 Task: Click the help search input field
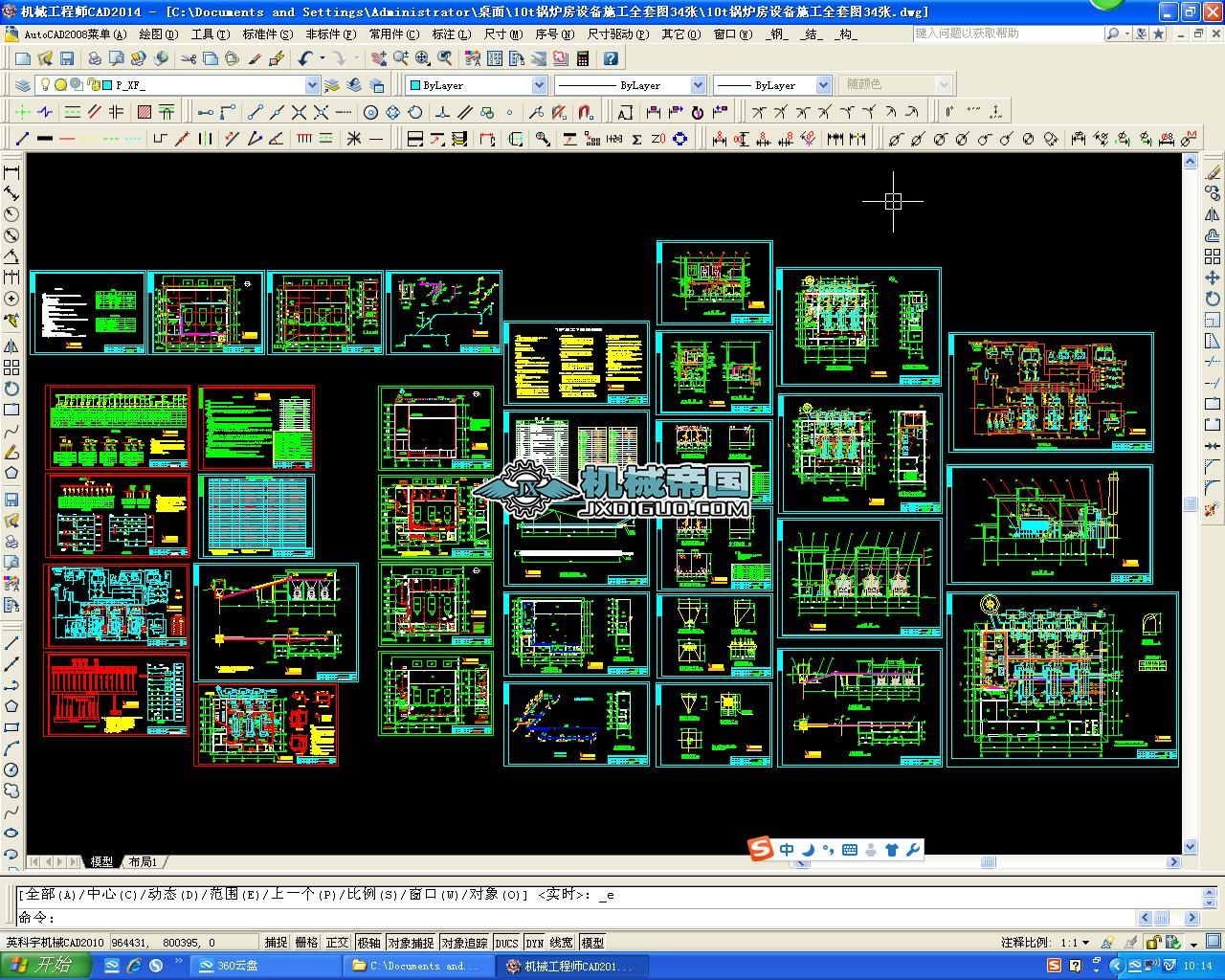[x=1008, y=33]
